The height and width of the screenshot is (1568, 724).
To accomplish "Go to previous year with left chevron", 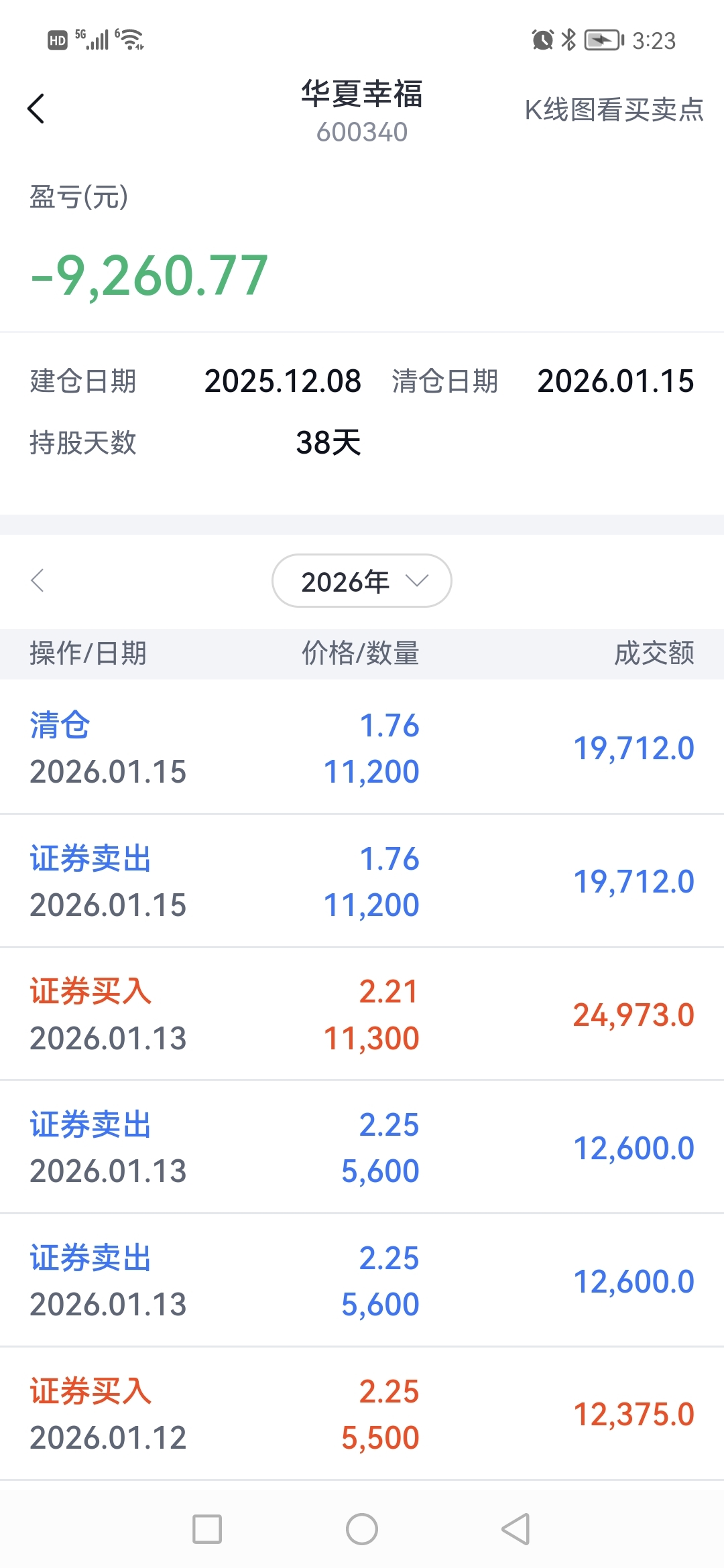I will [38, 580].
